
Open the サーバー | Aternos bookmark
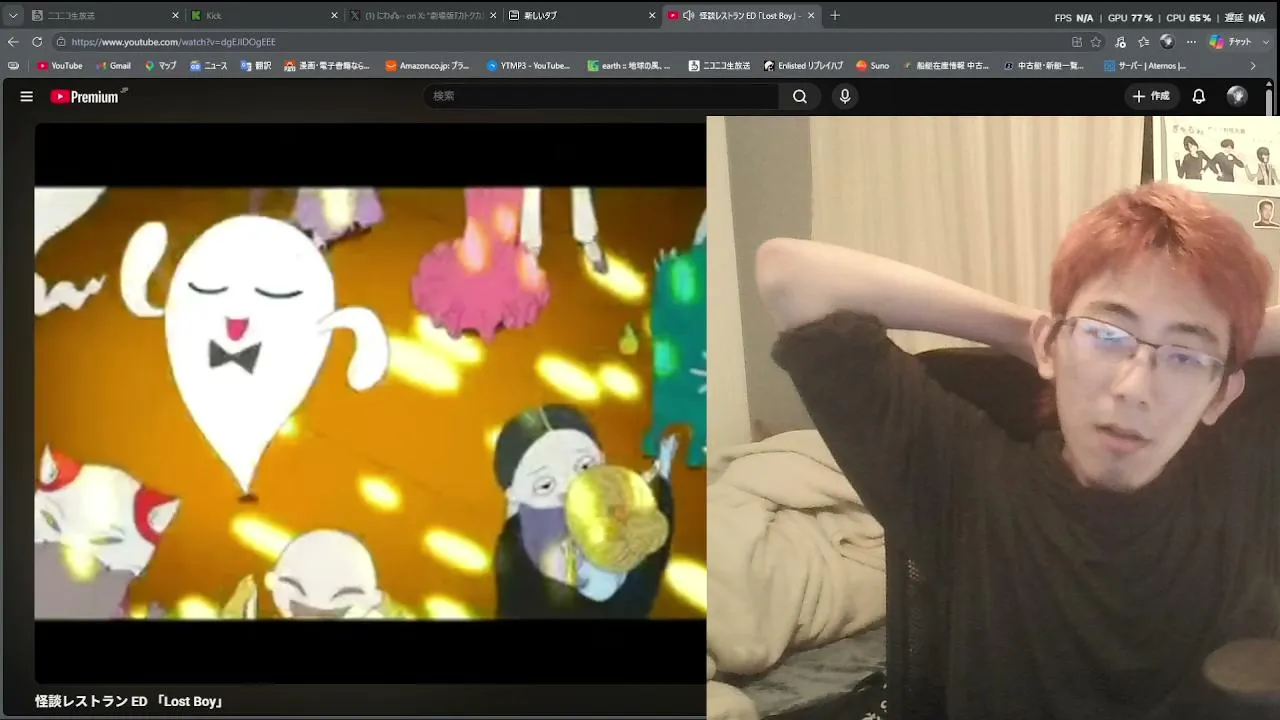[1146, 66]
